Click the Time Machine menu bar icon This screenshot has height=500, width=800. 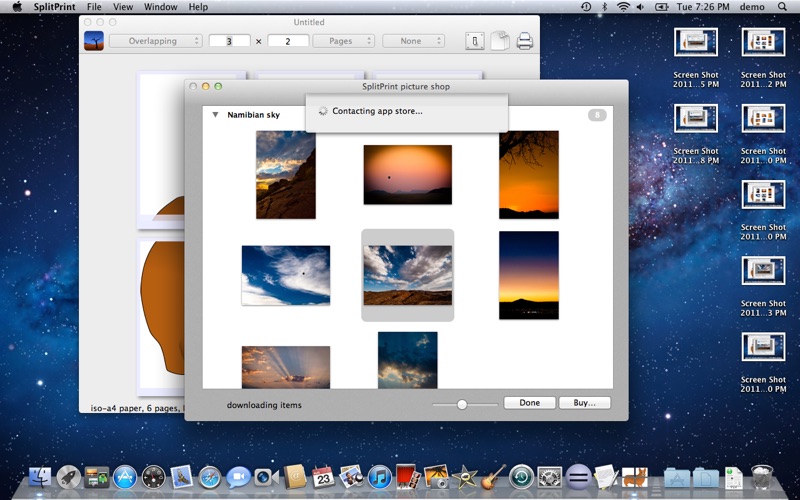coord(586,7)
